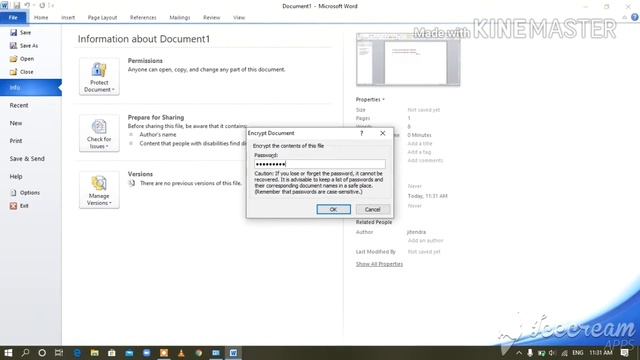
Task: Click the document preview thumbnail
Action: (408, 60)
